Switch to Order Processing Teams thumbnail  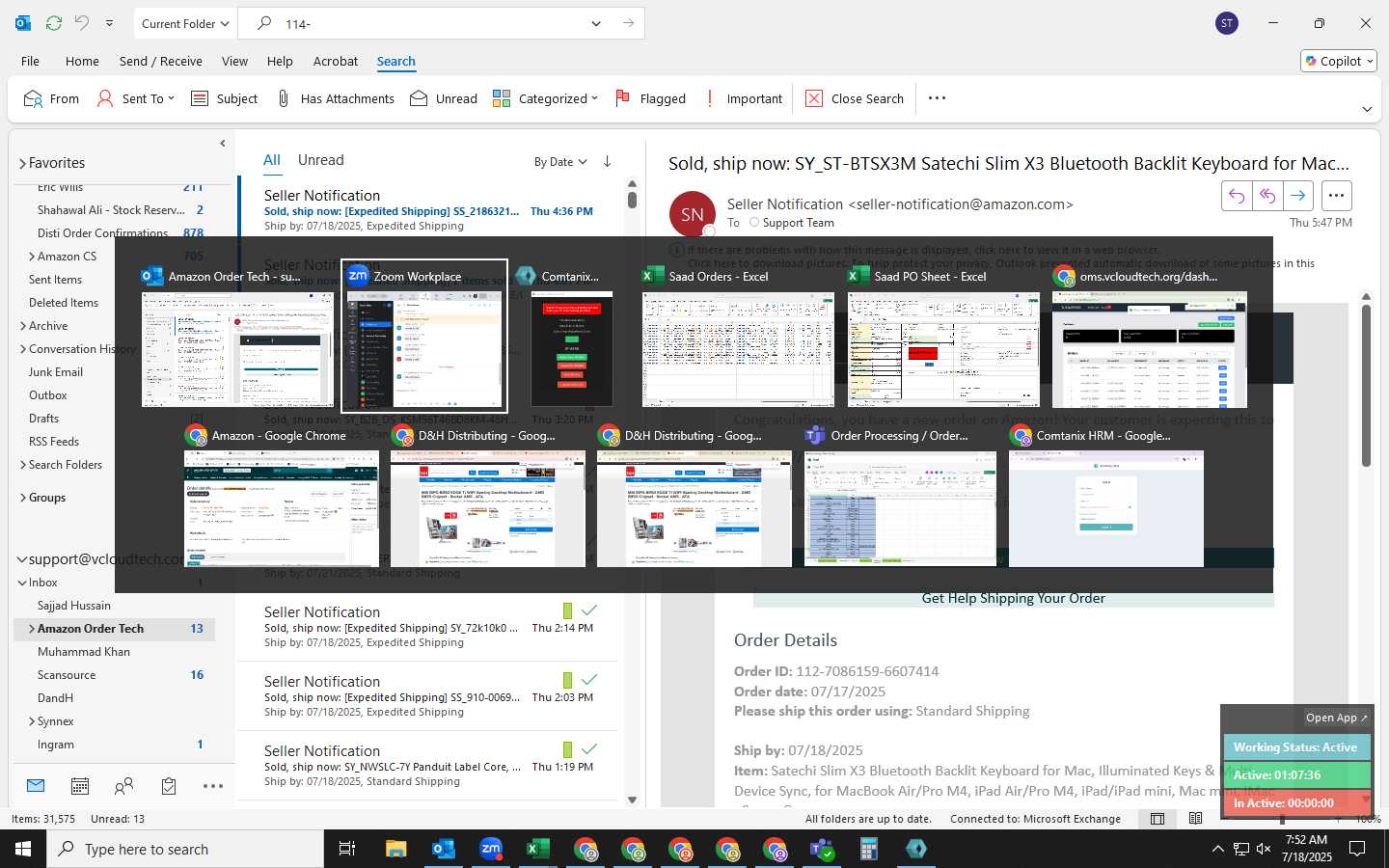tap(900, 497)
